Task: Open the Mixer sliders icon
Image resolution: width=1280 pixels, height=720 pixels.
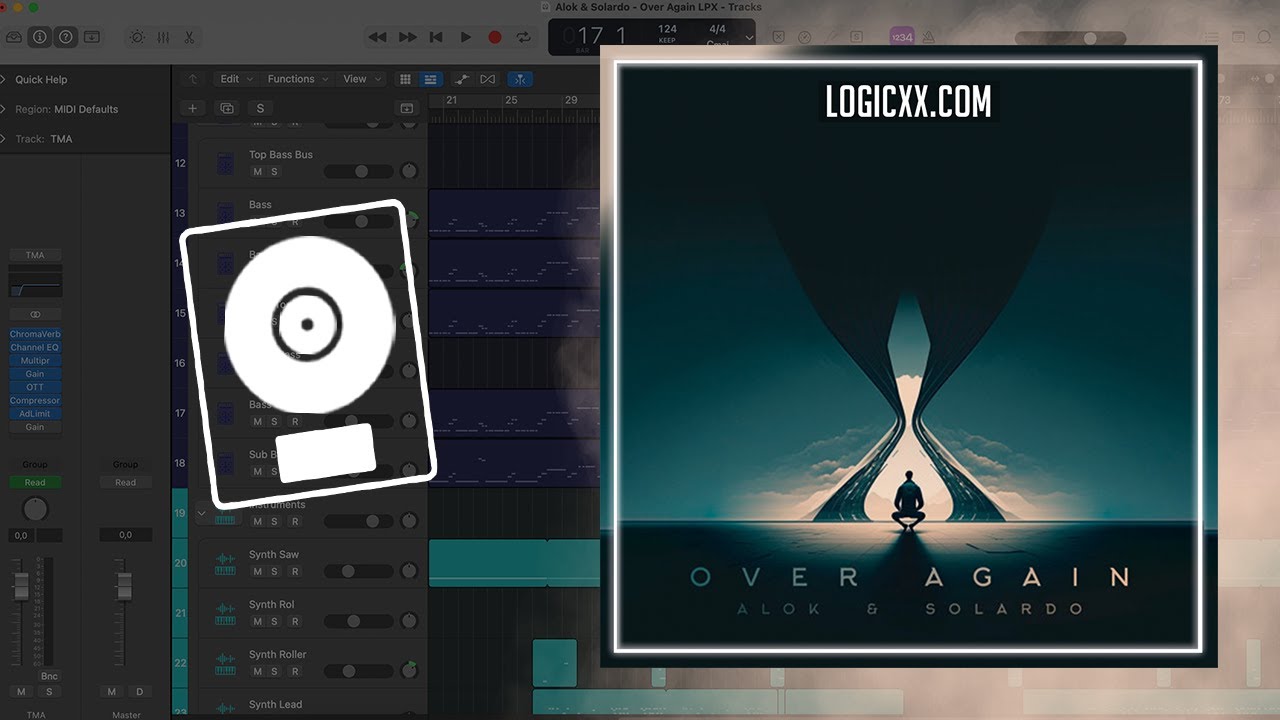Action: (163, 37)
